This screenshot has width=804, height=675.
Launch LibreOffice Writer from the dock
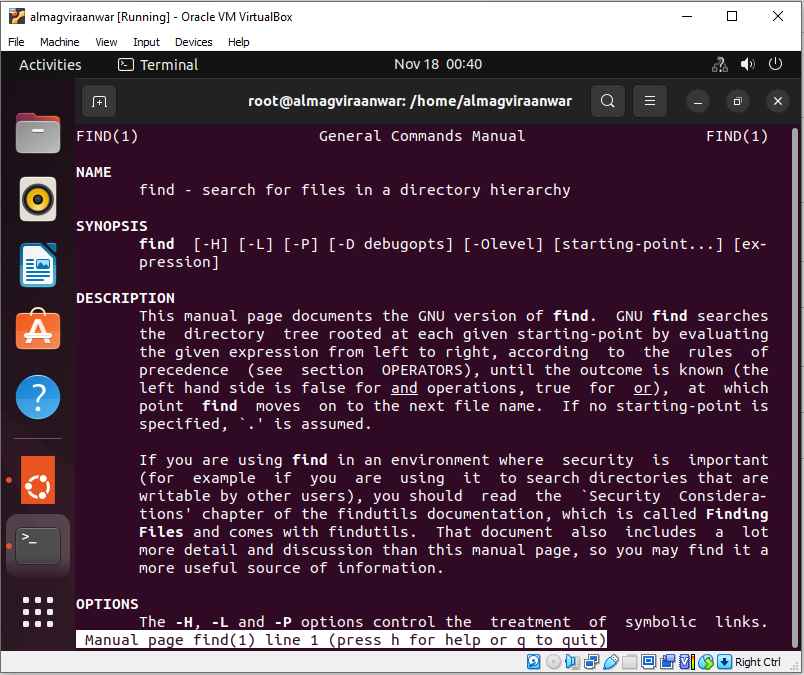click(38, 265)
